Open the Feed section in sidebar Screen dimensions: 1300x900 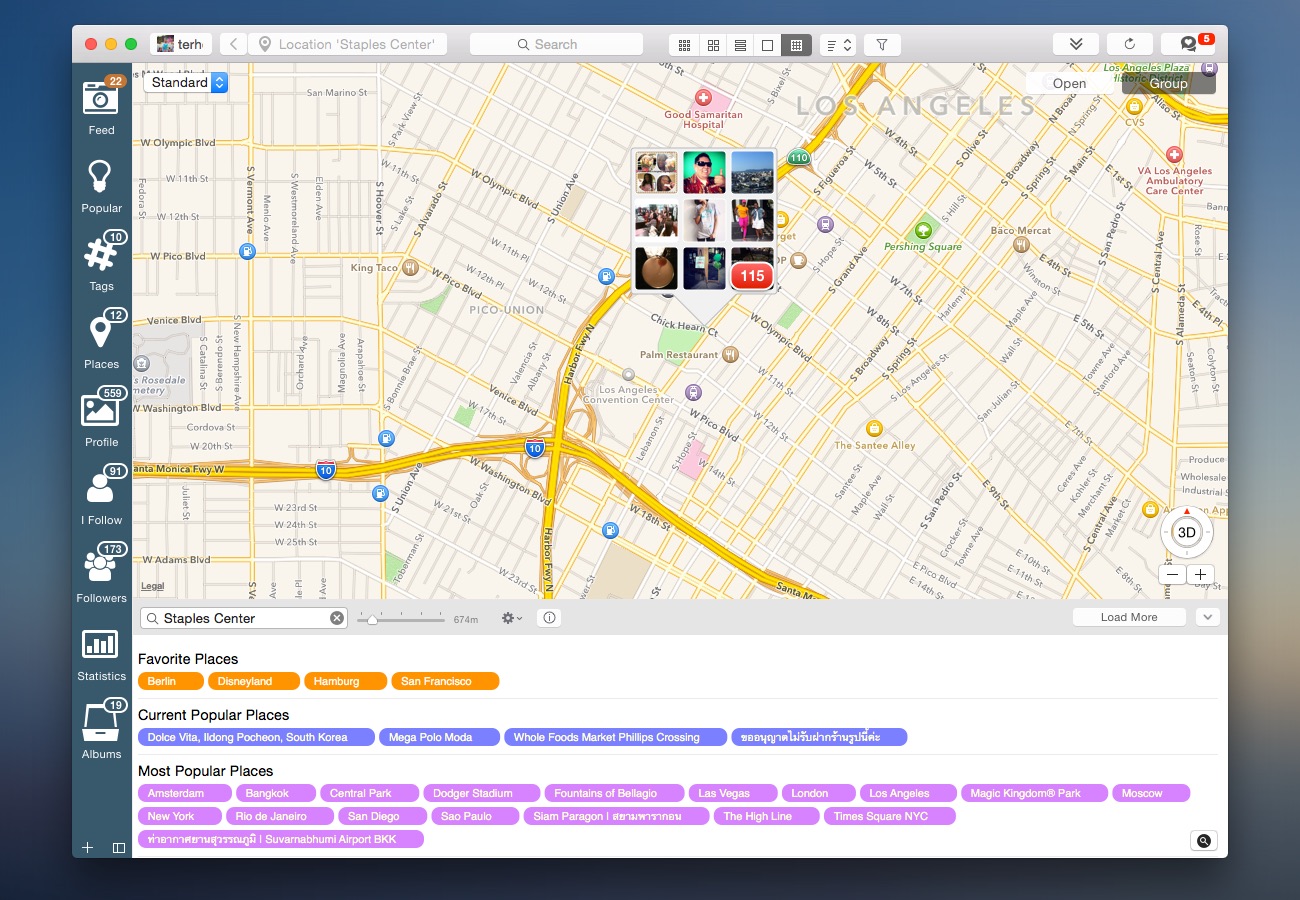pyautogui.click(x=101, y=106)
